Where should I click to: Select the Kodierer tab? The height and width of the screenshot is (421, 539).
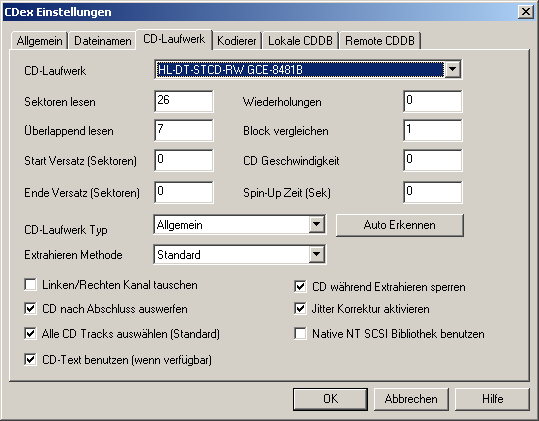236,41
